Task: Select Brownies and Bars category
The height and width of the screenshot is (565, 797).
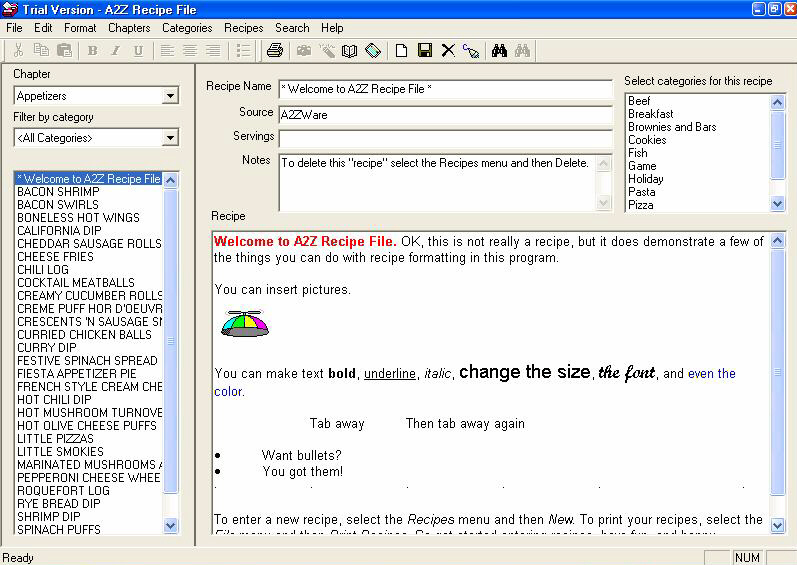Action: [x=672, y=127]
